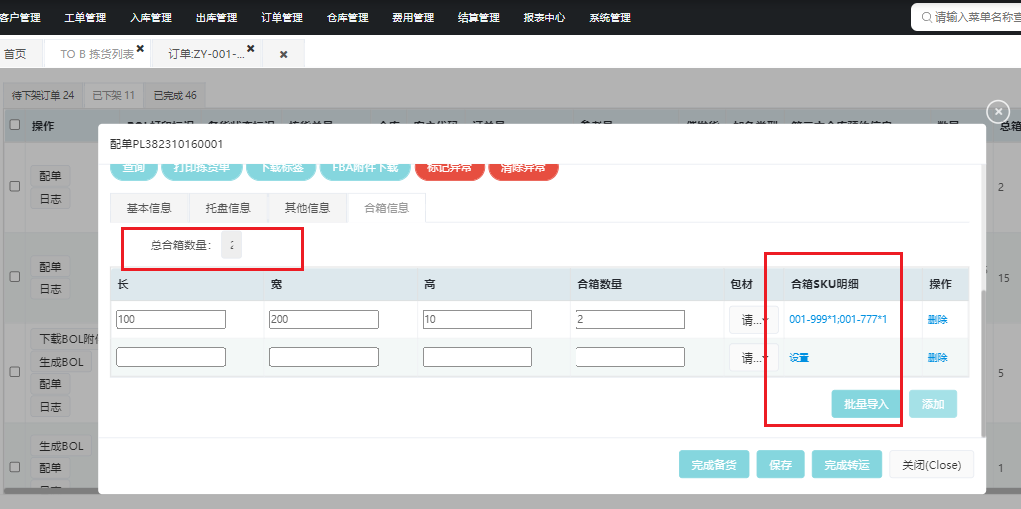
Task: Tick checkbox of bottom row with total 1
Action: tap(15, 467)
